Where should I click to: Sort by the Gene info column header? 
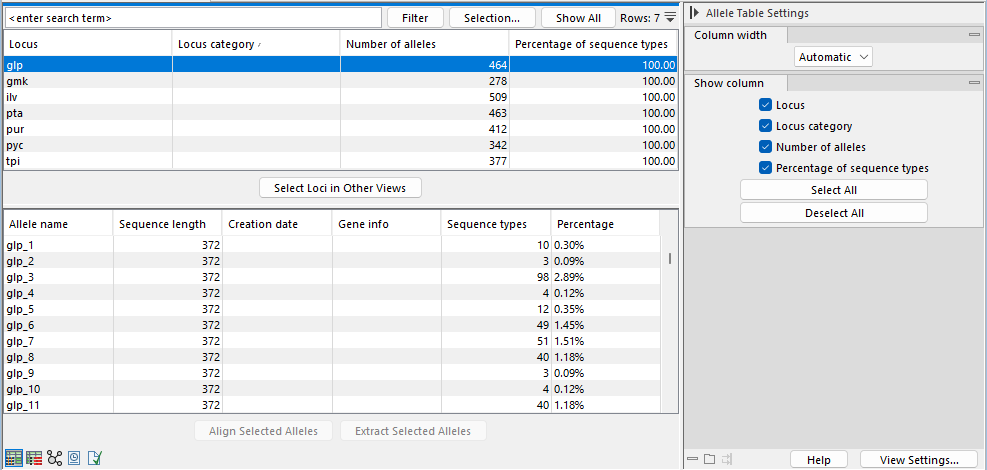tap(386, 225)
